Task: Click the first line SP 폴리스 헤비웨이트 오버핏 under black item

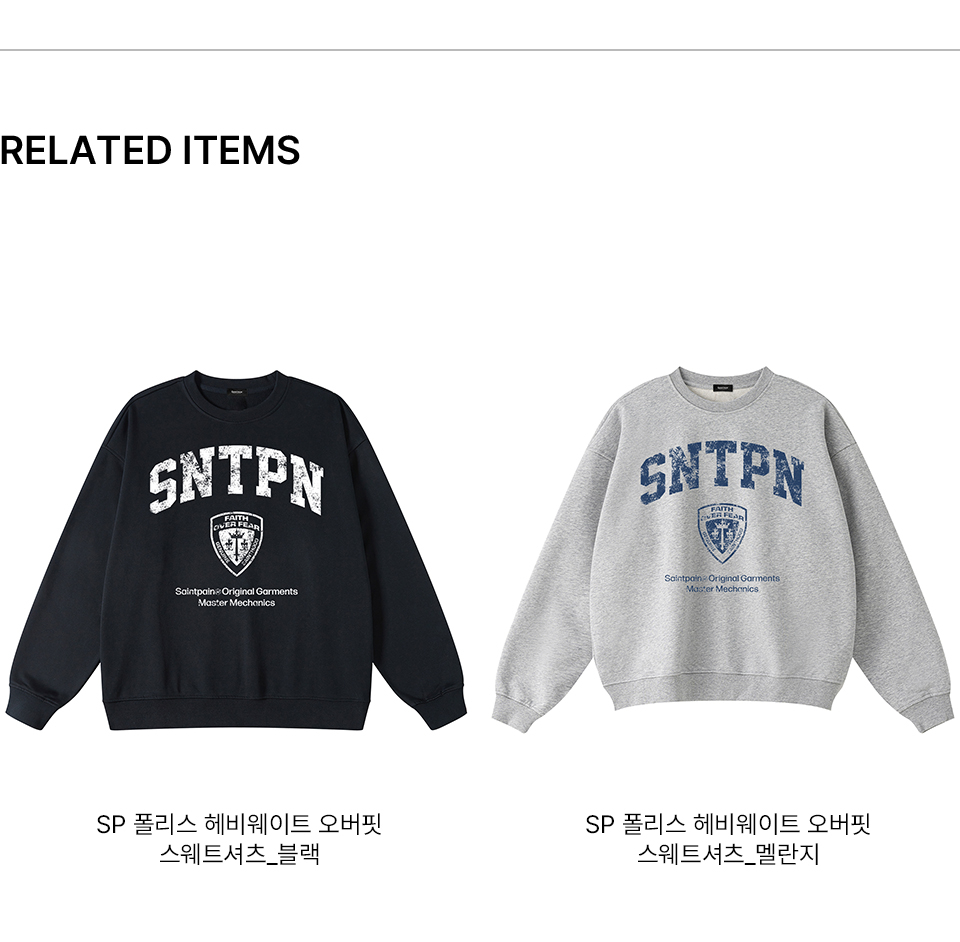Action: pyautogui.click(x=239, y=824)
